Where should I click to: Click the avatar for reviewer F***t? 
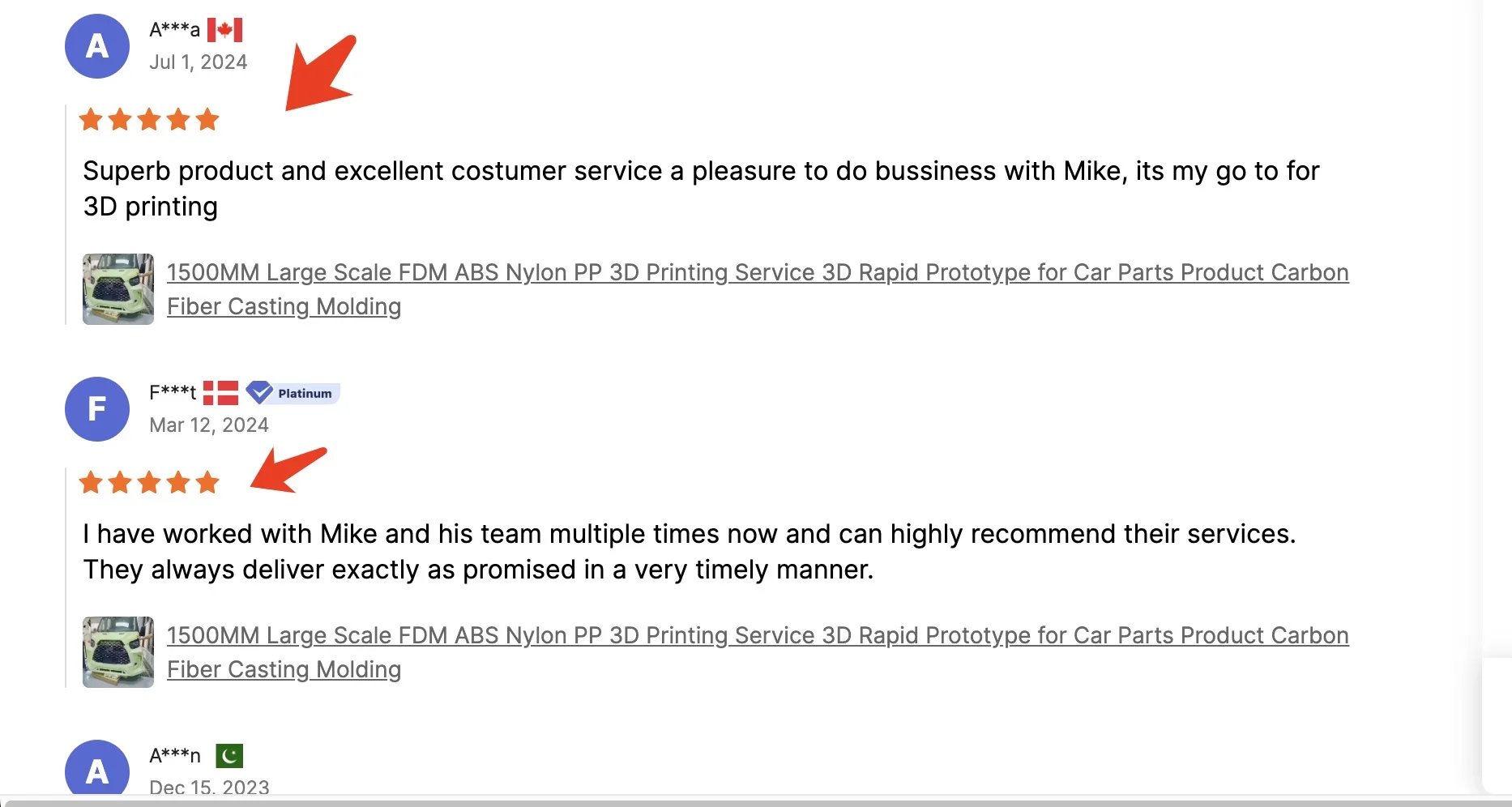(97, 409)
